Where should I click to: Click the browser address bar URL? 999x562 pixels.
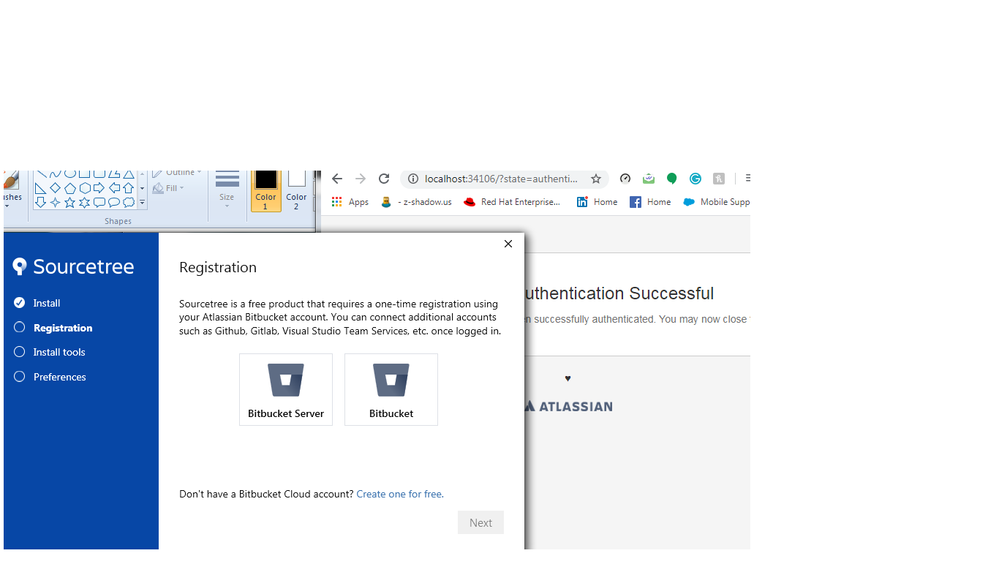pos(501,179)
